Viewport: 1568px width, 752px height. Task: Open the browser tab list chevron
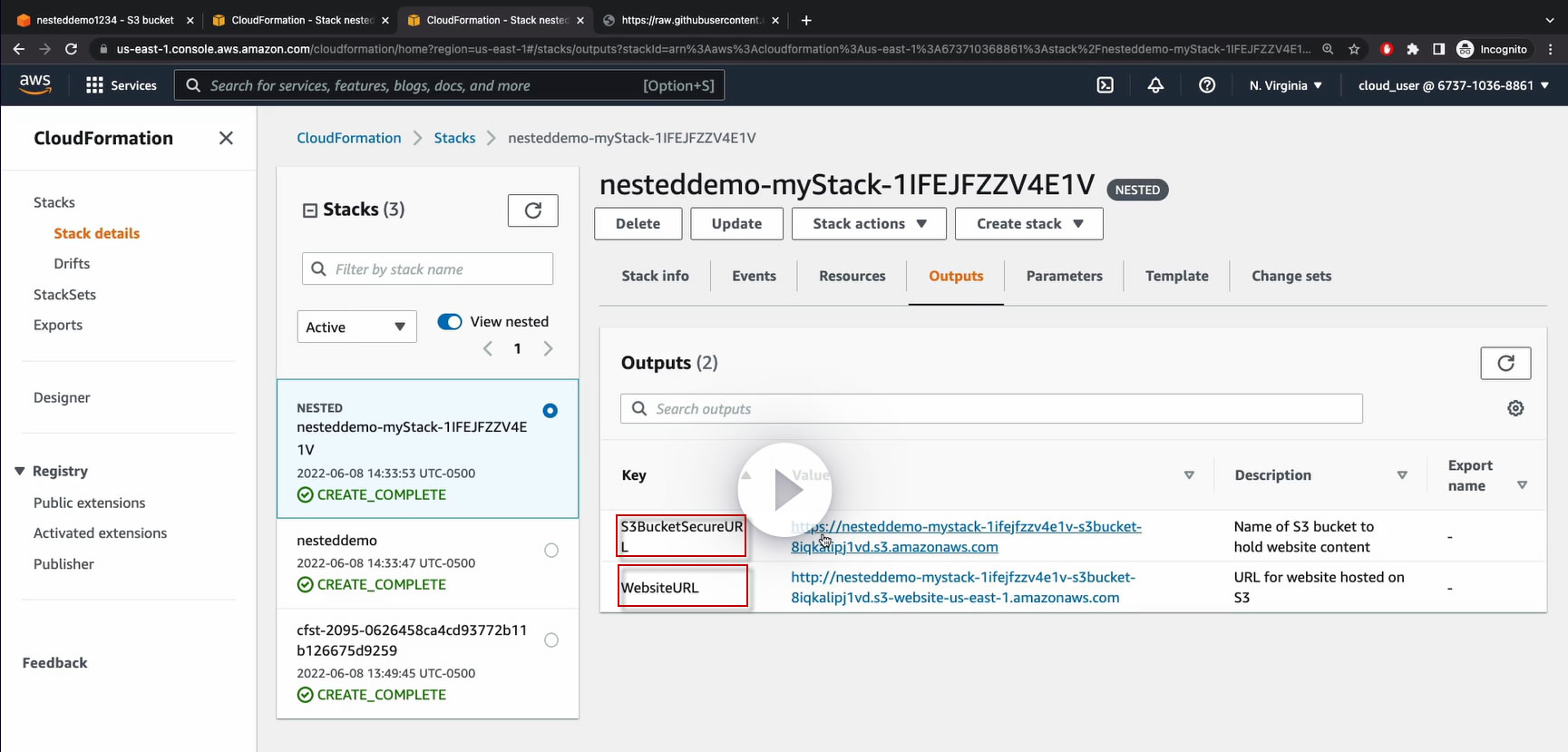click(1549, 20)
